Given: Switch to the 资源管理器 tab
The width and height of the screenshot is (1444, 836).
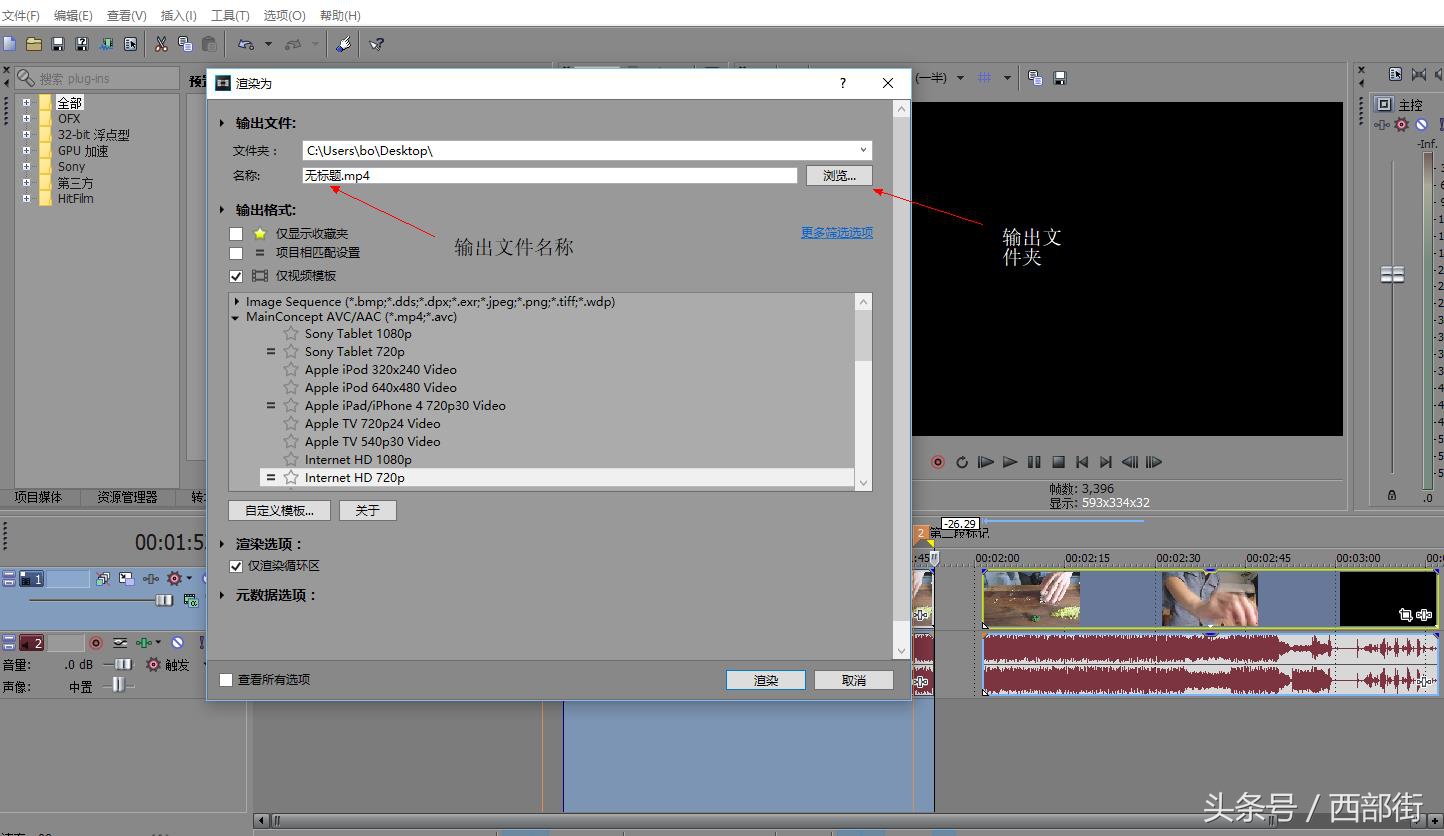Looking at the screenshot, I should point(127,497).
